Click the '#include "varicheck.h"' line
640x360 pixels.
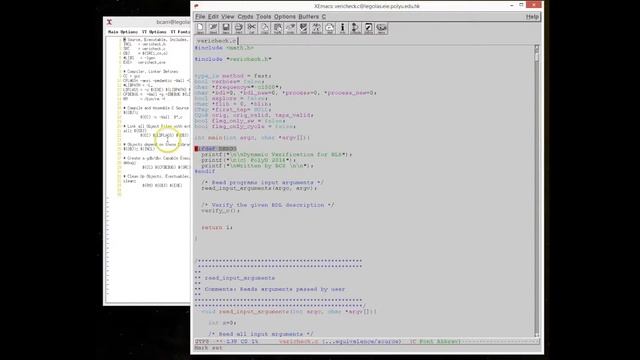[x=233, y=59]
